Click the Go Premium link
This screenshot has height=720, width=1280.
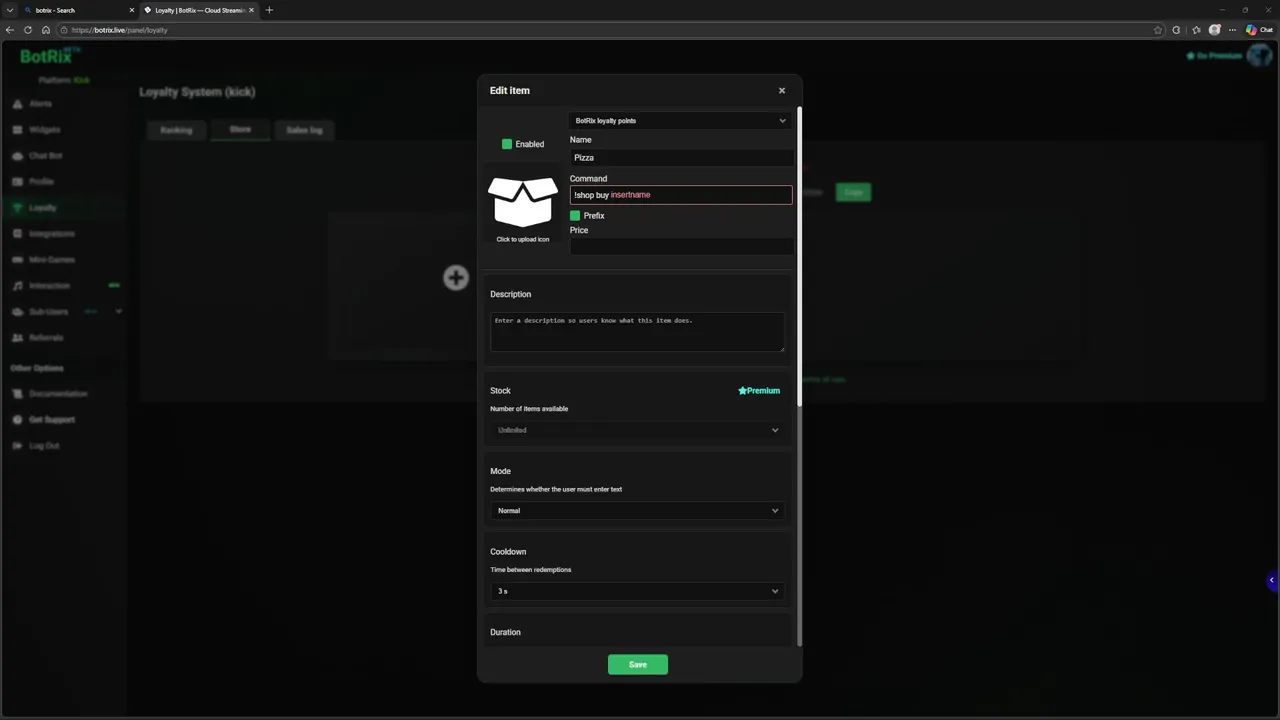[x=1214, y=56]
